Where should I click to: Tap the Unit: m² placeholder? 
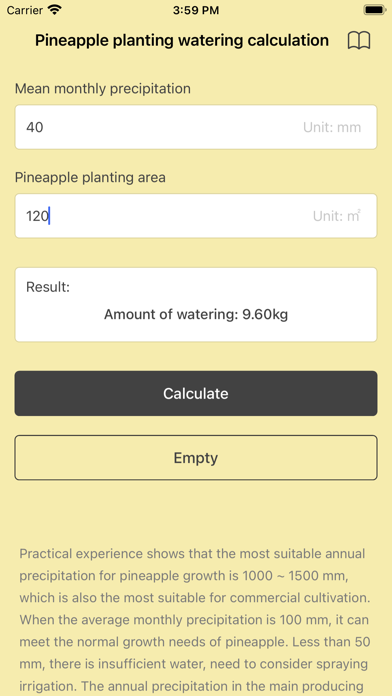click(x=337, y=216)
